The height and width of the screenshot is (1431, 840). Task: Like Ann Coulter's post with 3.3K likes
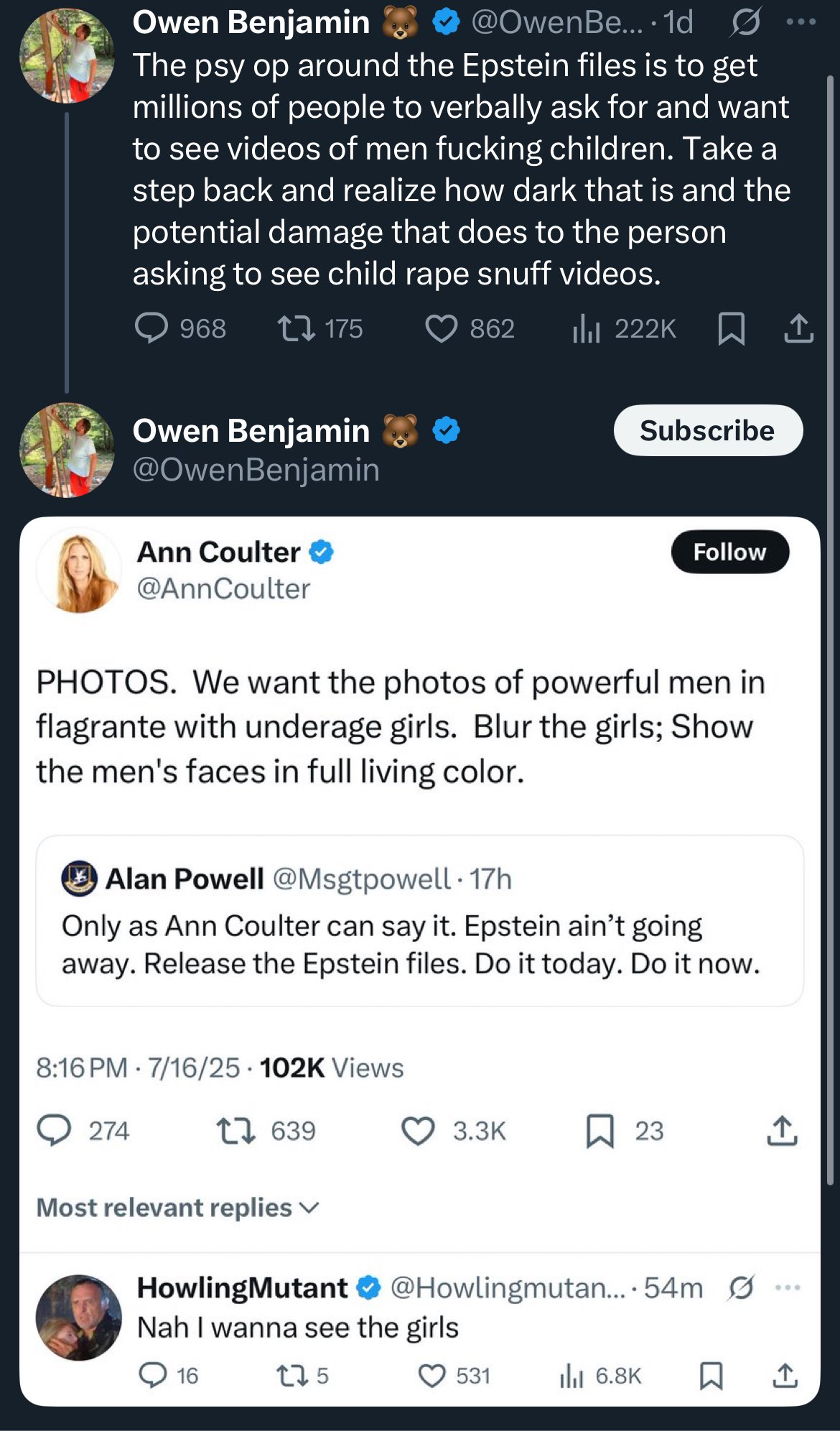[x=453, y=1131]
